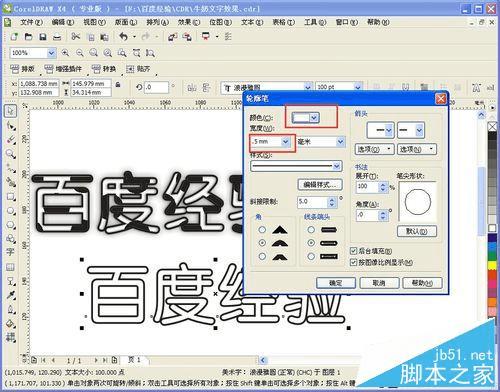Click the 帮助 button in dialog

pos(422,283)
